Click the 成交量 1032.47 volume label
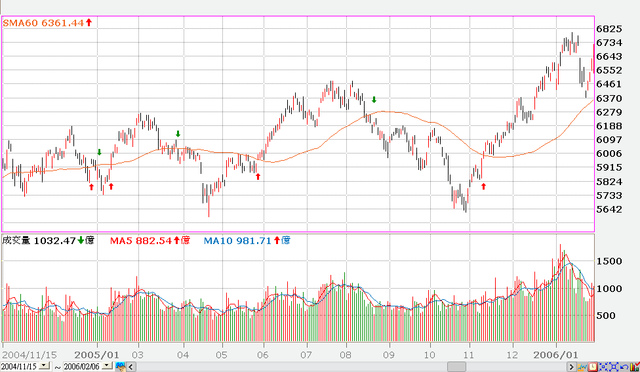Screen dimensions: 640x372 click(x=48, y=240)
